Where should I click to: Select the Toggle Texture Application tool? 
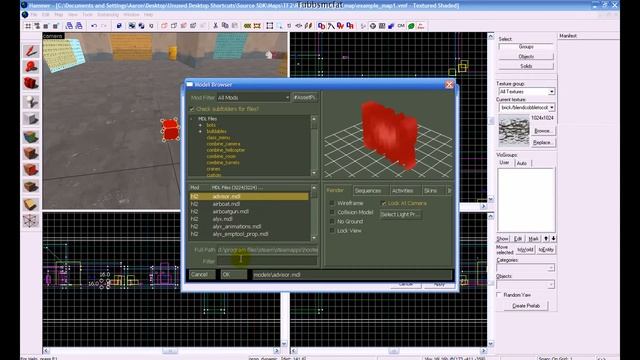tap(31, 136)
